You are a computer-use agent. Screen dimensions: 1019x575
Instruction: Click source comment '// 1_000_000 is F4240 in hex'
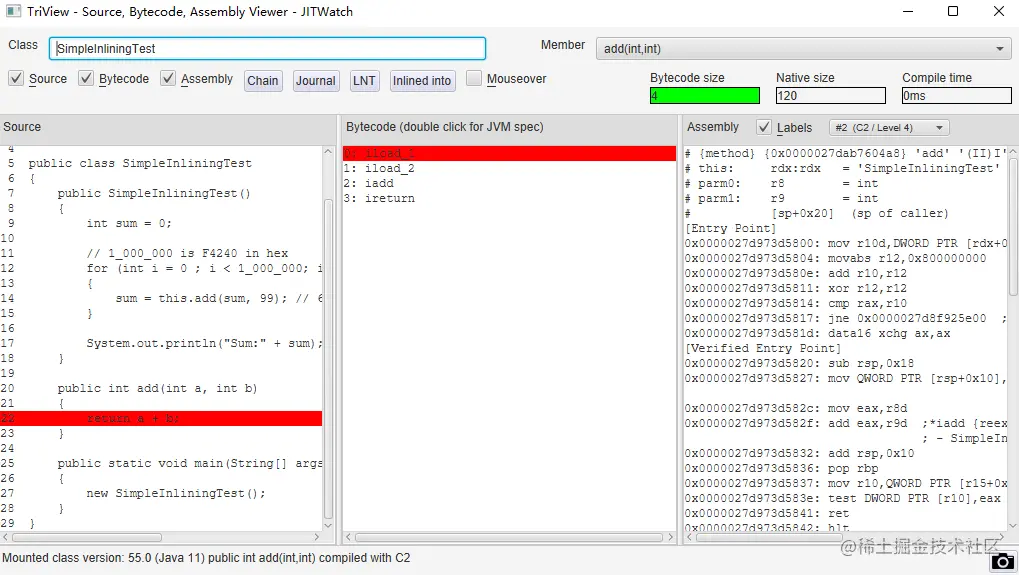[187, 253]
